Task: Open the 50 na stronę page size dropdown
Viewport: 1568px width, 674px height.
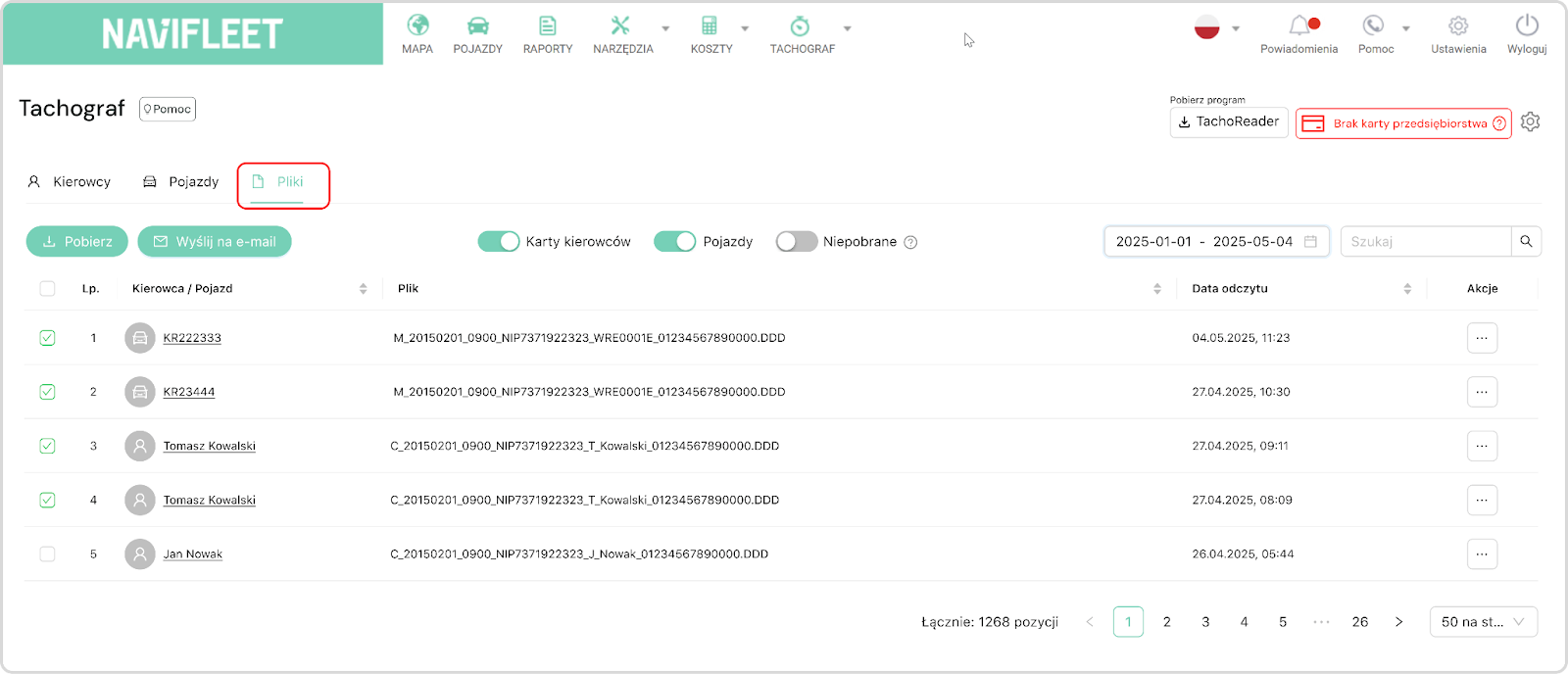Action: coord(1484,622)
